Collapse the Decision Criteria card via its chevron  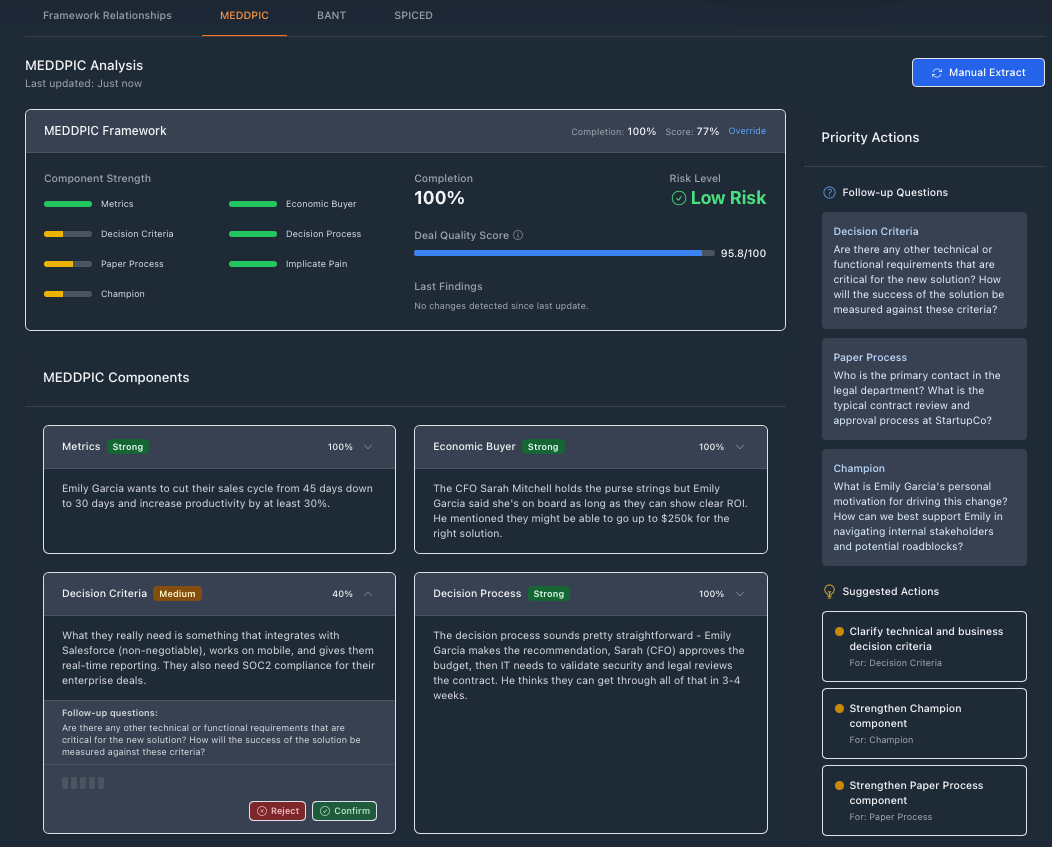(x=366, y=593)
